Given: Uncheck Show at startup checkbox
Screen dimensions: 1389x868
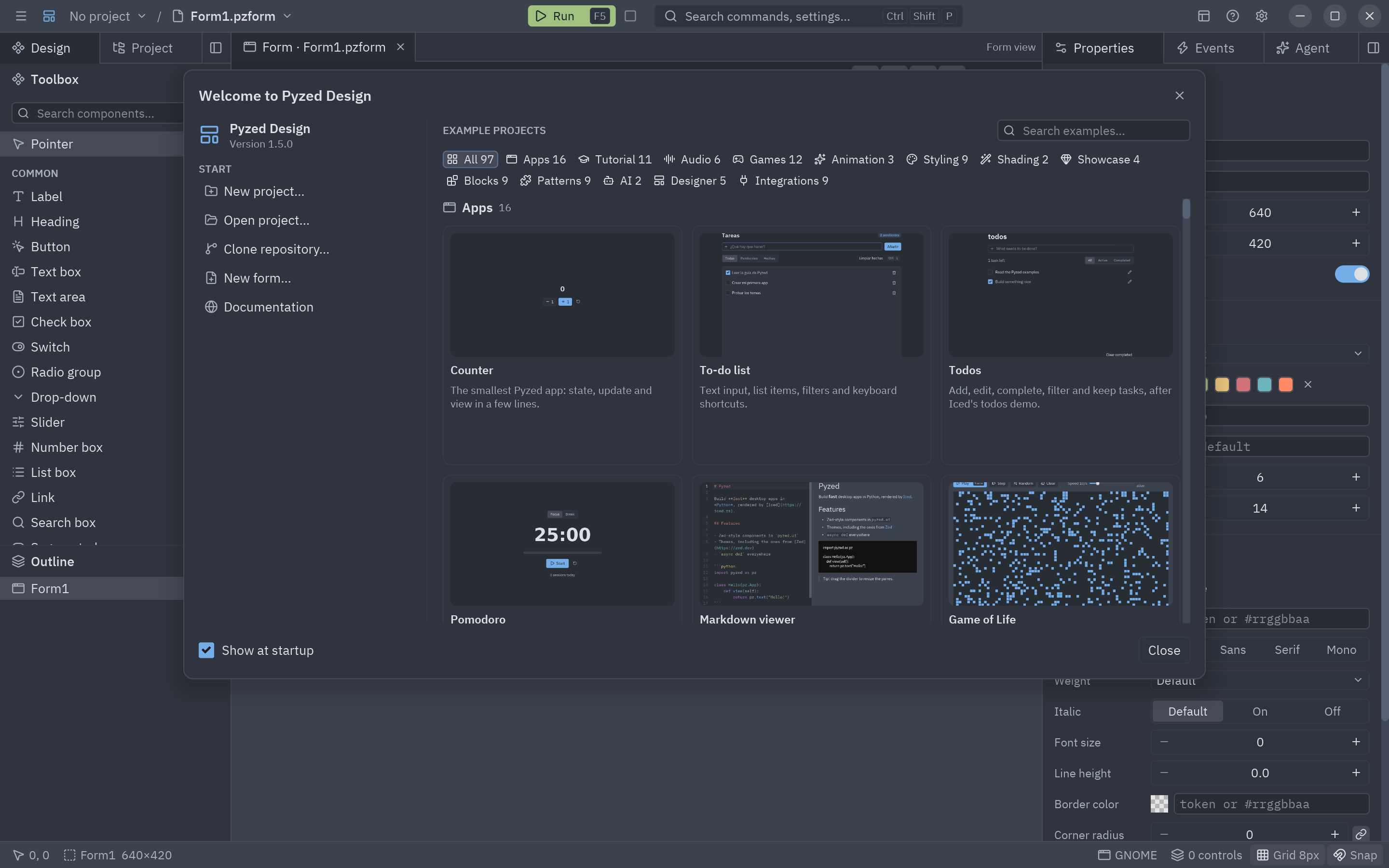Looking at the screenshot, I should pos(206,650).
